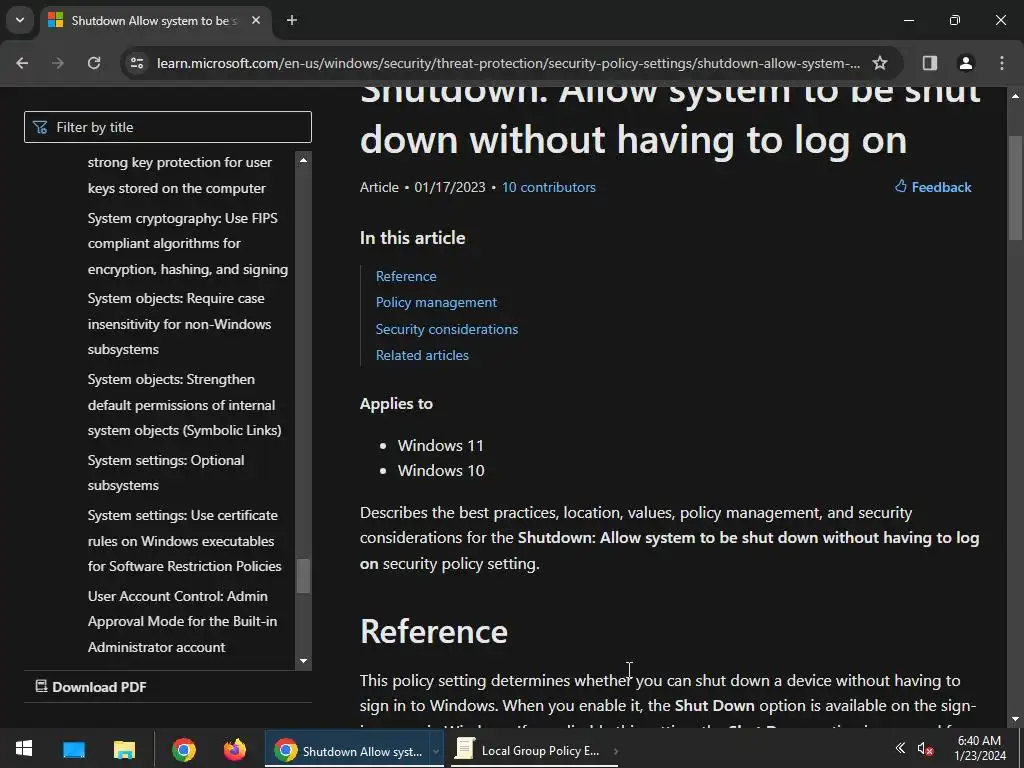Click the muted volume tray icon
1024x768 pixels.
925,749
